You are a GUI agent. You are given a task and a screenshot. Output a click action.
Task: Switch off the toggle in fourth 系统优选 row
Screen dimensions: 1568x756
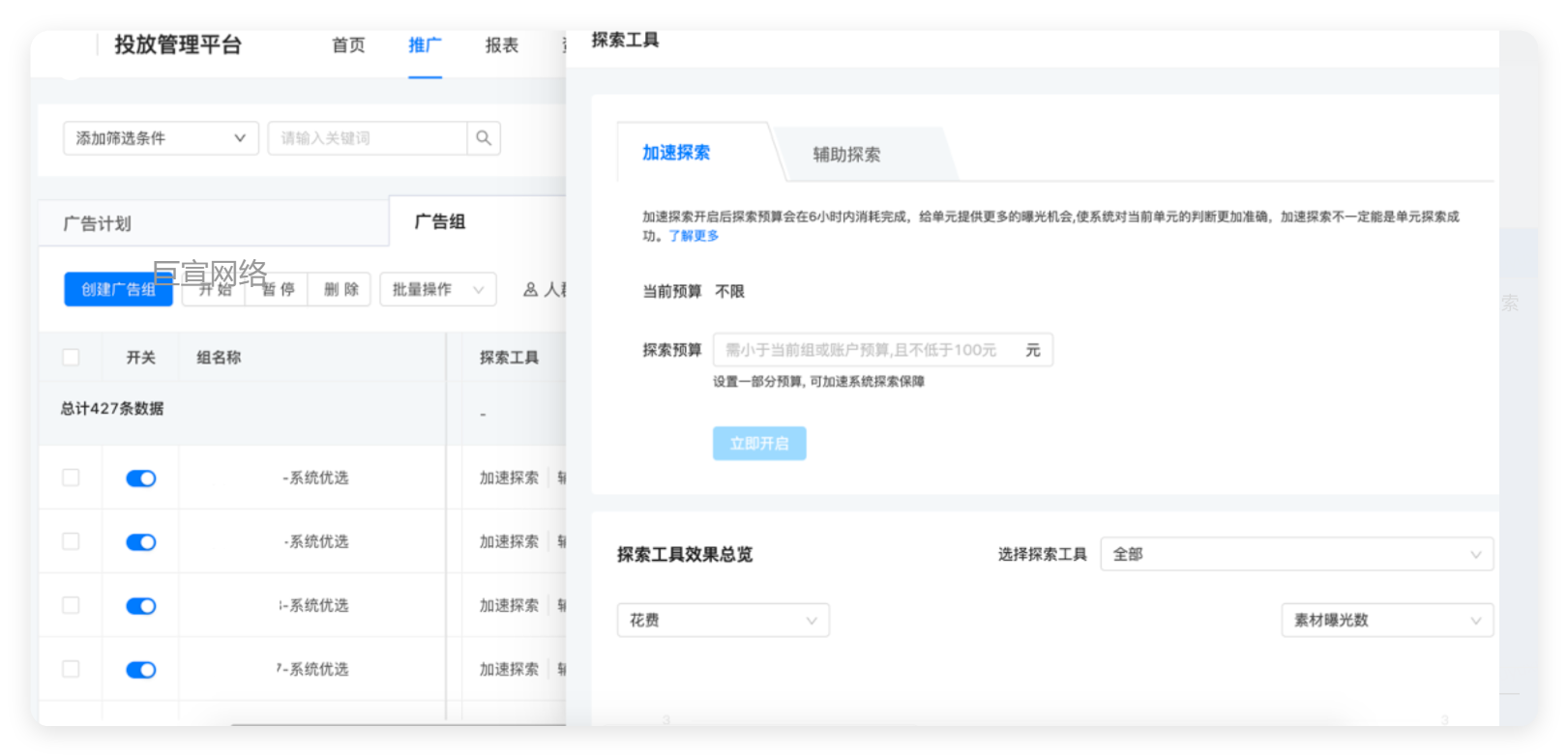(x=141, y=670)
